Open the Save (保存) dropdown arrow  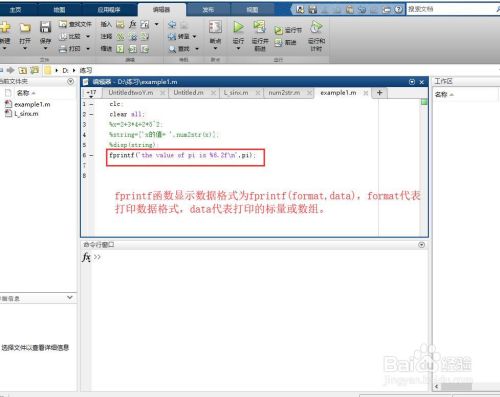click(45, 49)
